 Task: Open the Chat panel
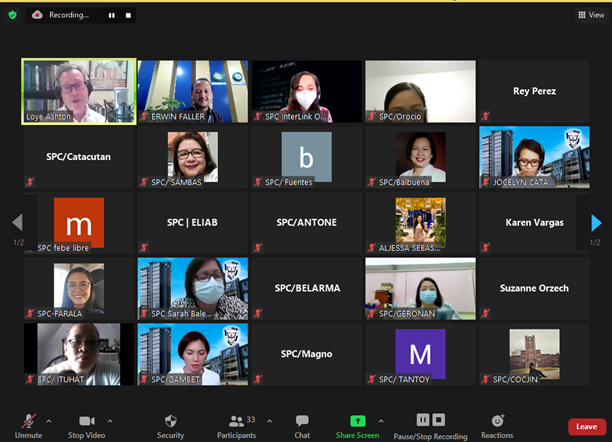click(x=302, y=426)
